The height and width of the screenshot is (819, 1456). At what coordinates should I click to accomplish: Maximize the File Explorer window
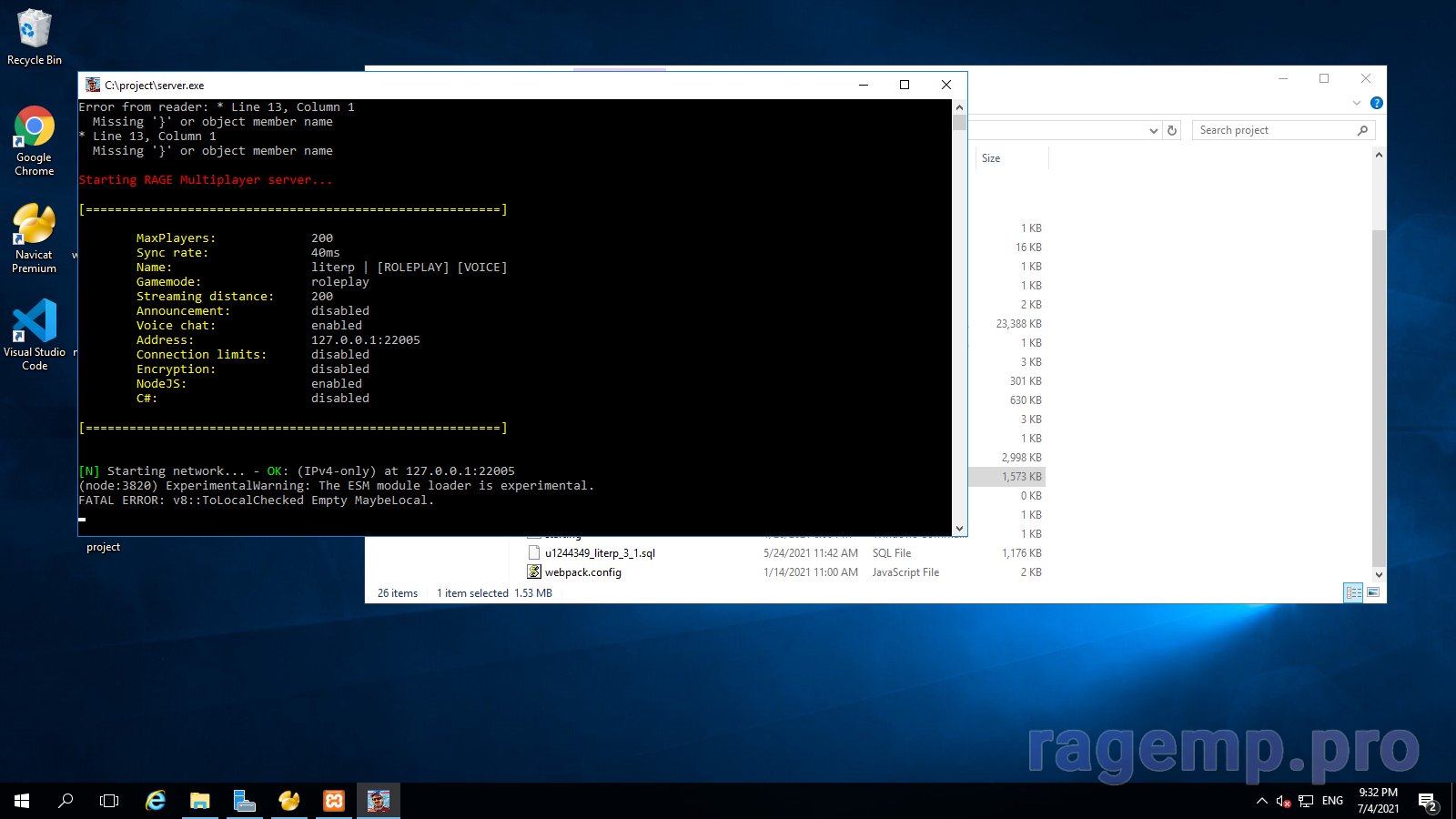[x=1324, y=78]
